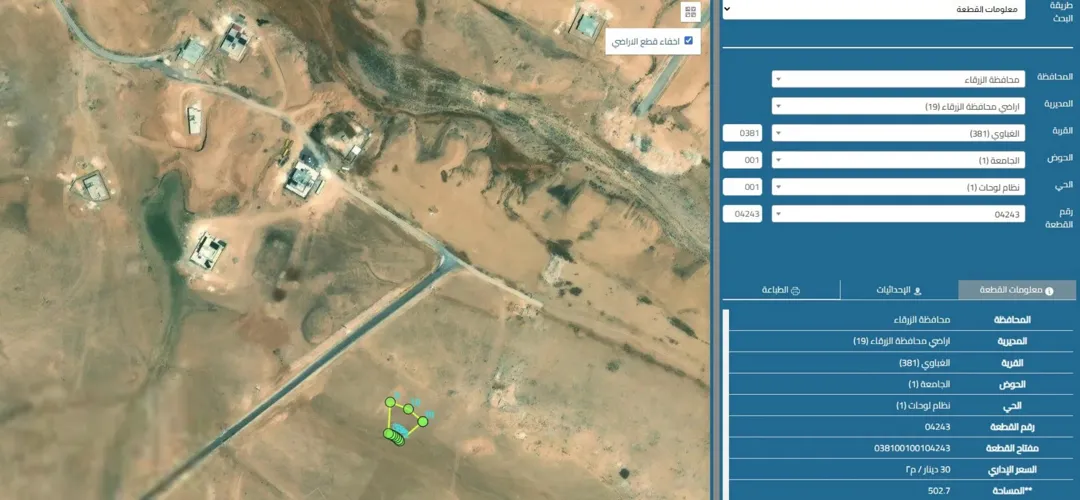
Task: Switch to the الإحداثيات tab
Action: 899,290
